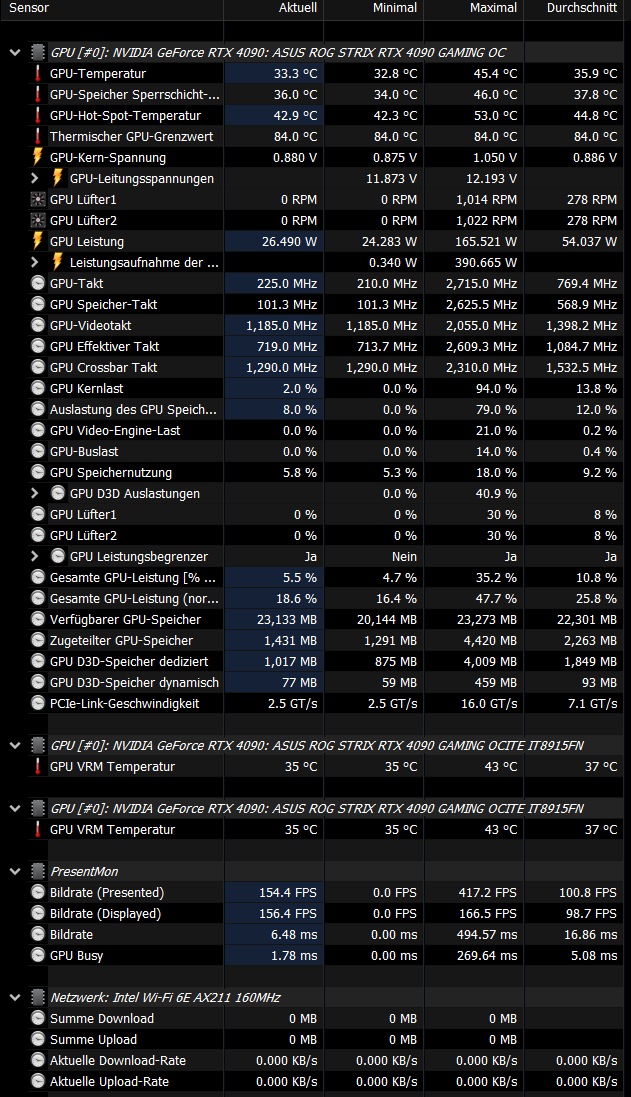Click chip icon of the Netzwerk Wi-Fi group
Screen dimensions: 631x1097
tap(38, 997)
